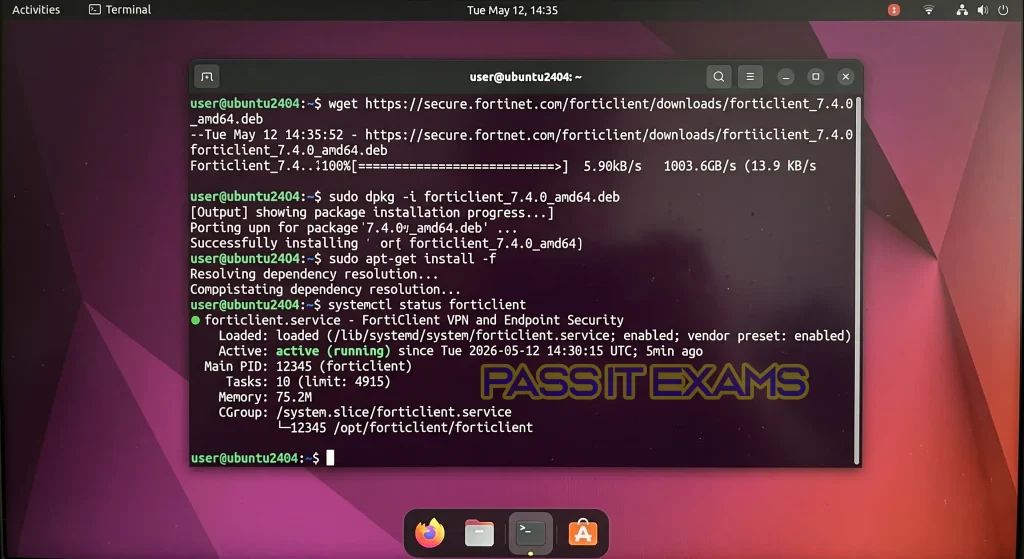Click the download progress bar line
Viewport: 1024px width, 559px height.
(503, 166)
